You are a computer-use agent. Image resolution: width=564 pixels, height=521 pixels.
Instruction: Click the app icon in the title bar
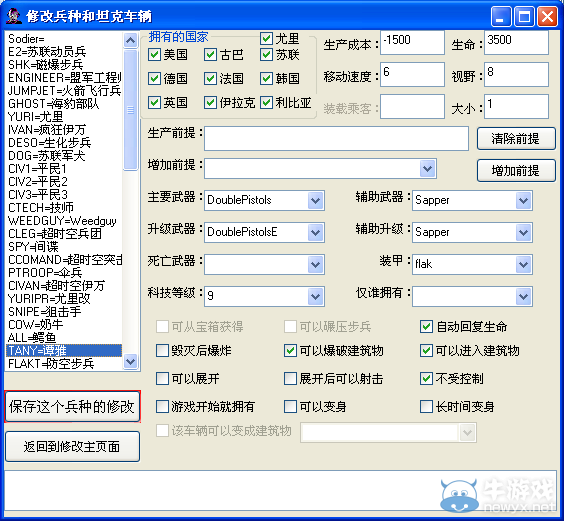[x=14, y=16]
